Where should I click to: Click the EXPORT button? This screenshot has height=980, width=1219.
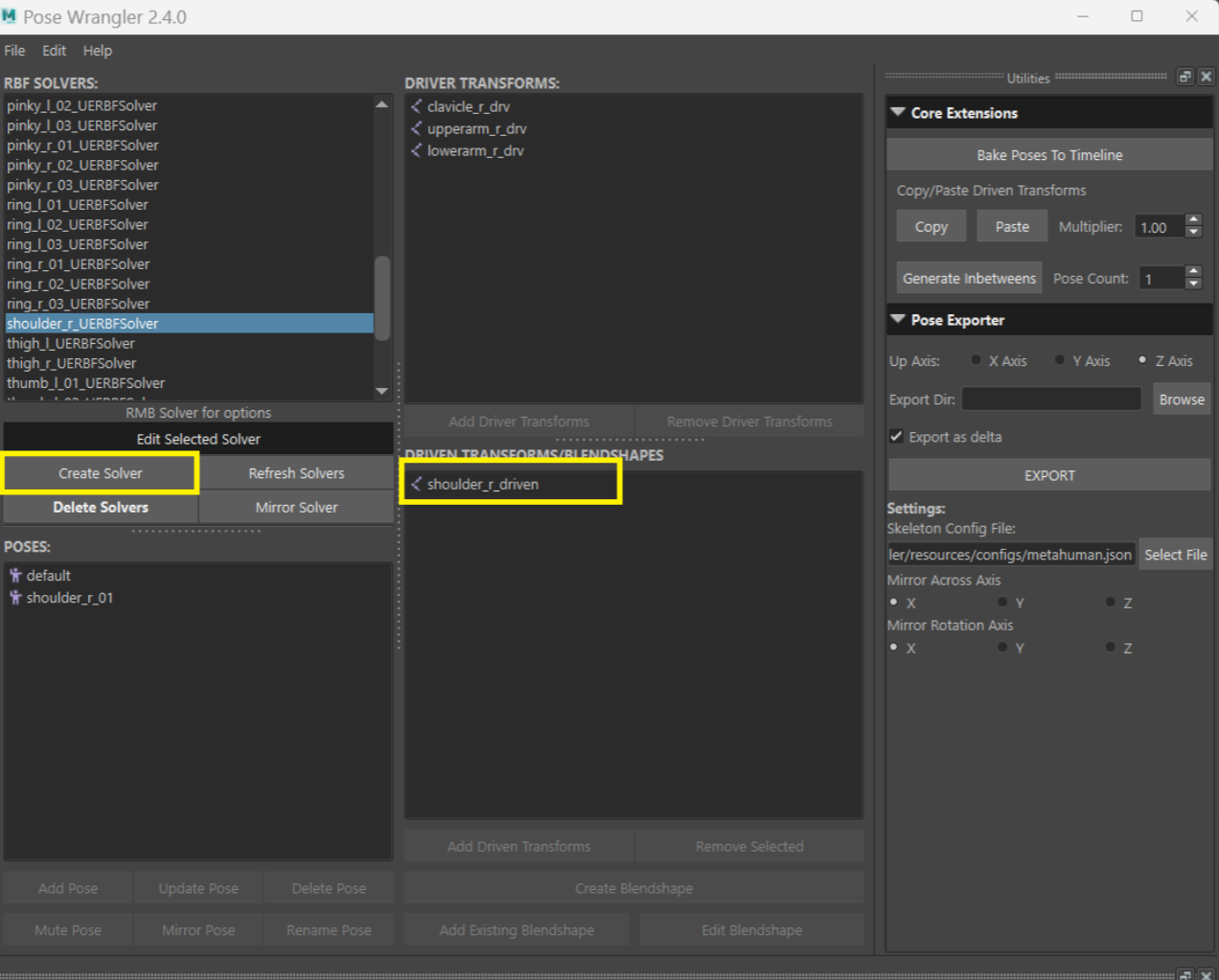click(1049, 475)
